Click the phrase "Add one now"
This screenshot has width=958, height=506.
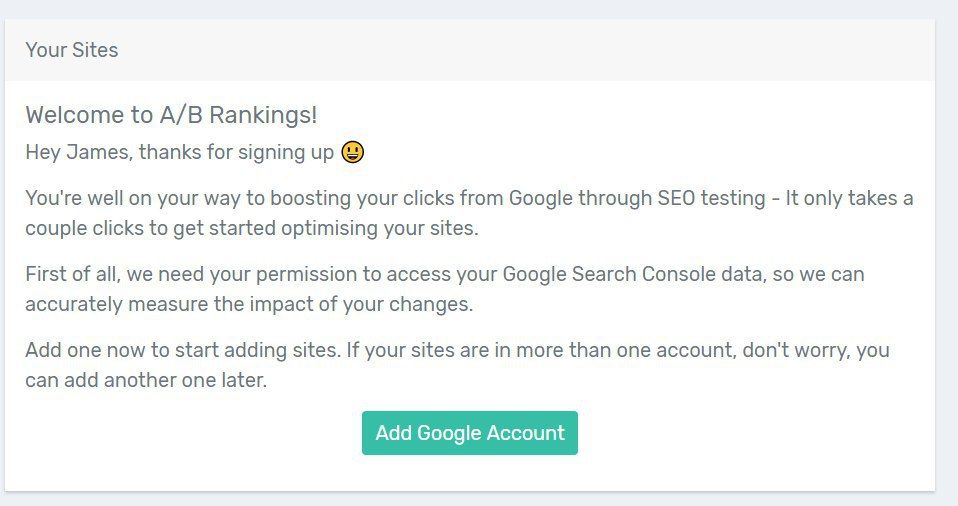click(80, 351)
